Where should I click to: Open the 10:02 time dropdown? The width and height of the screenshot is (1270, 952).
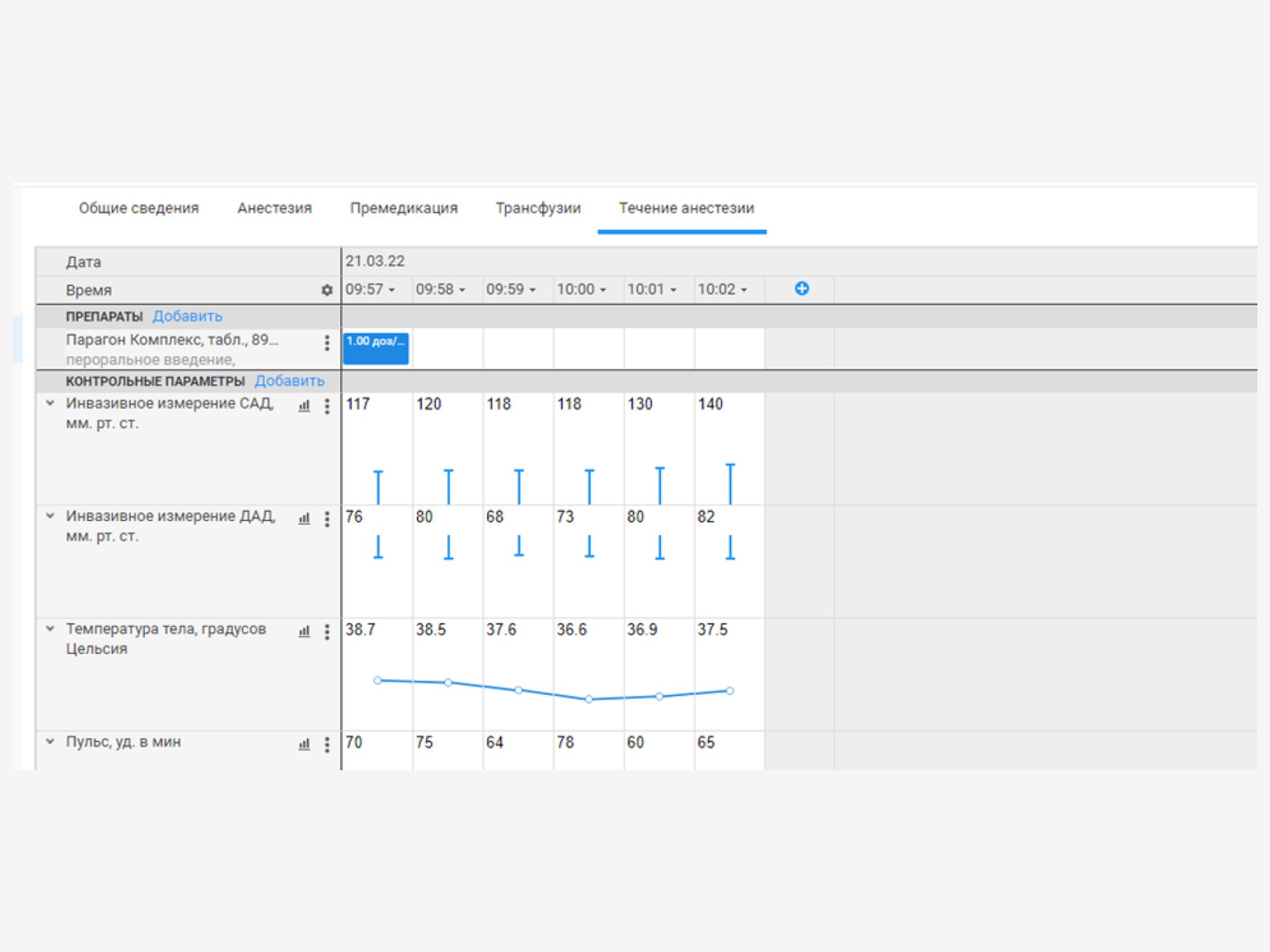coord(723,289)
